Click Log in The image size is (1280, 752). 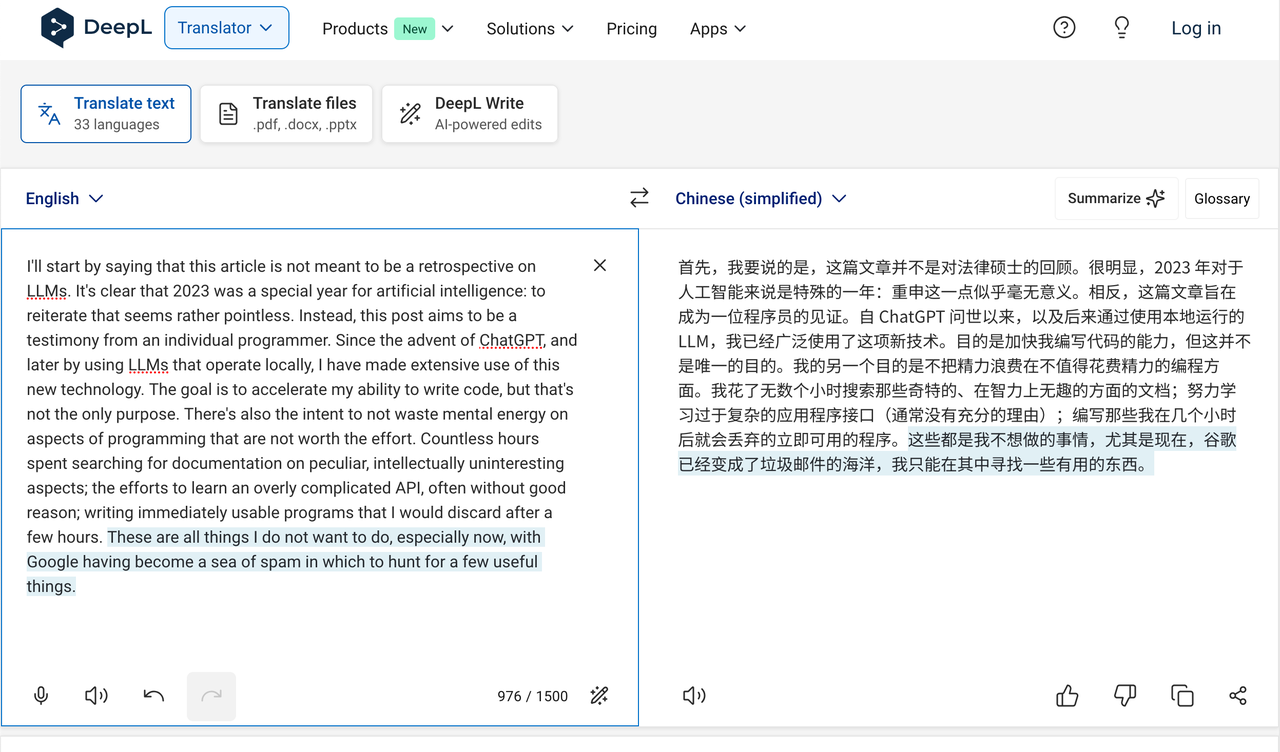click(1196, 28)
